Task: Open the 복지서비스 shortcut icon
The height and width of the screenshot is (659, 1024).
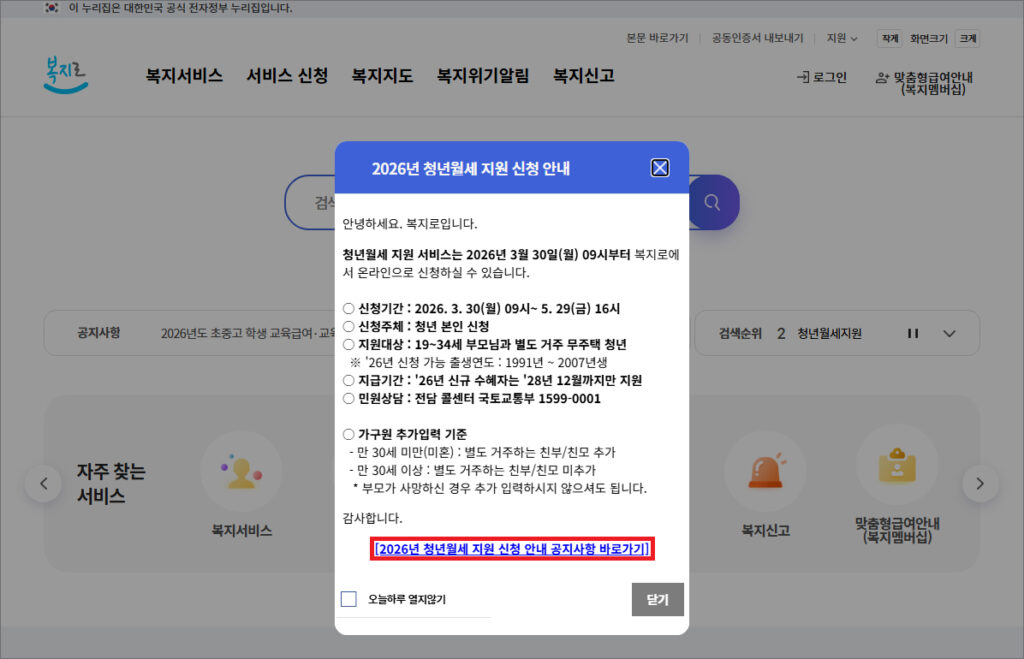Action: (x=241, y=472)
